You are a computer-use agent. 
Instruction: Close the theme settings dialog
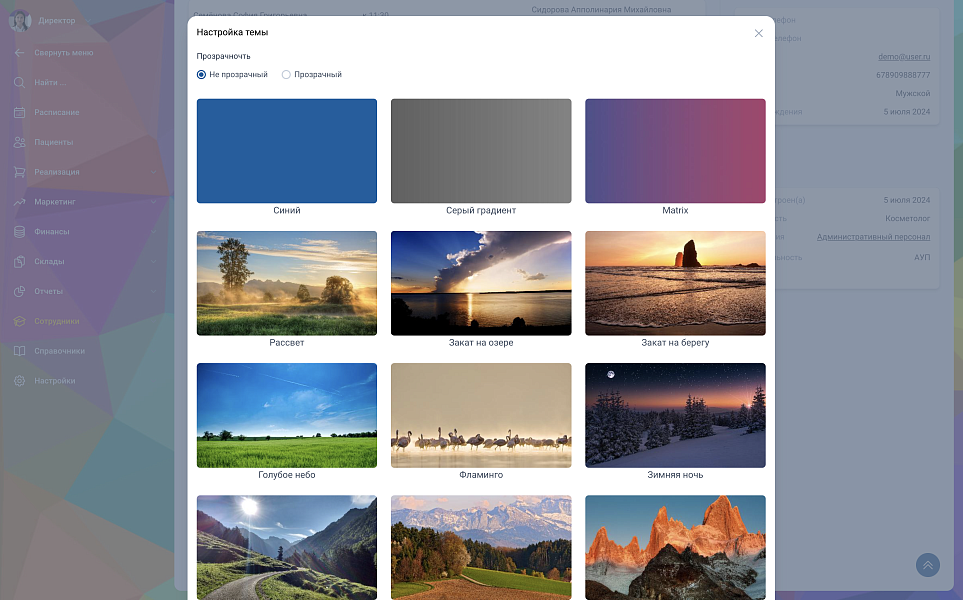tap(758, 33)
